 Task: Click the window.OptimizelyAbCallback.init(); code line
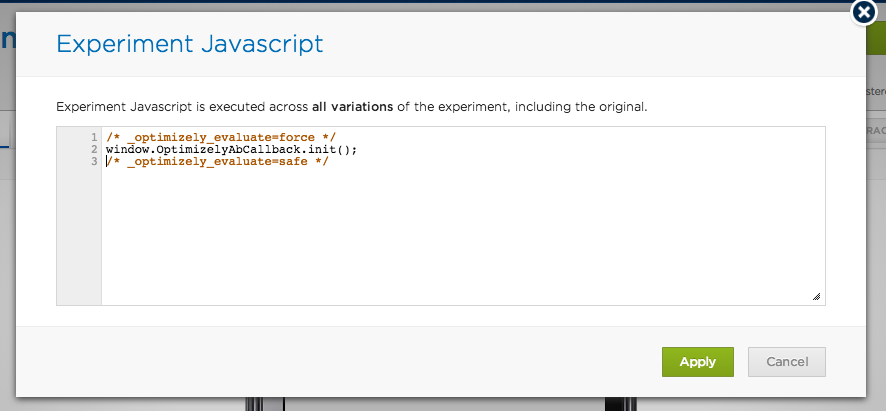[x=231, y=149]
